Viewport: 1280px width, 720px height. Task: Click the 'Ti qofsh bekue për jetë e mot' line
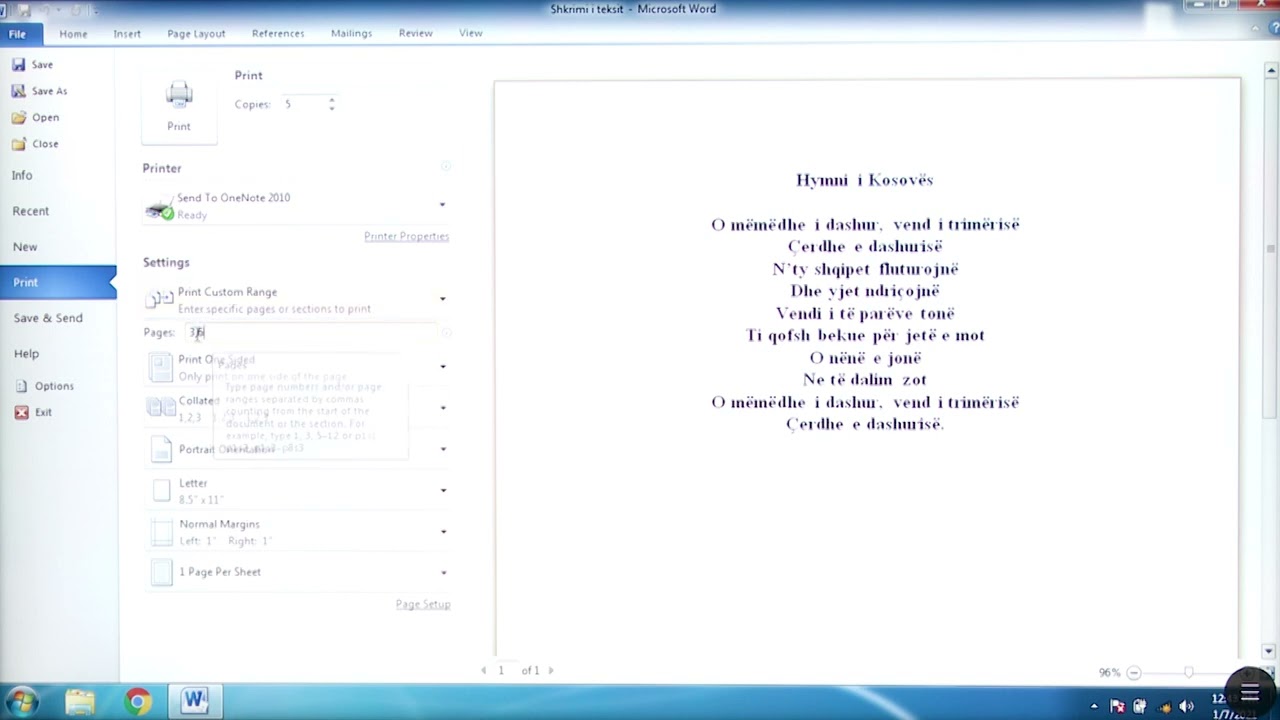pos(865,335)
